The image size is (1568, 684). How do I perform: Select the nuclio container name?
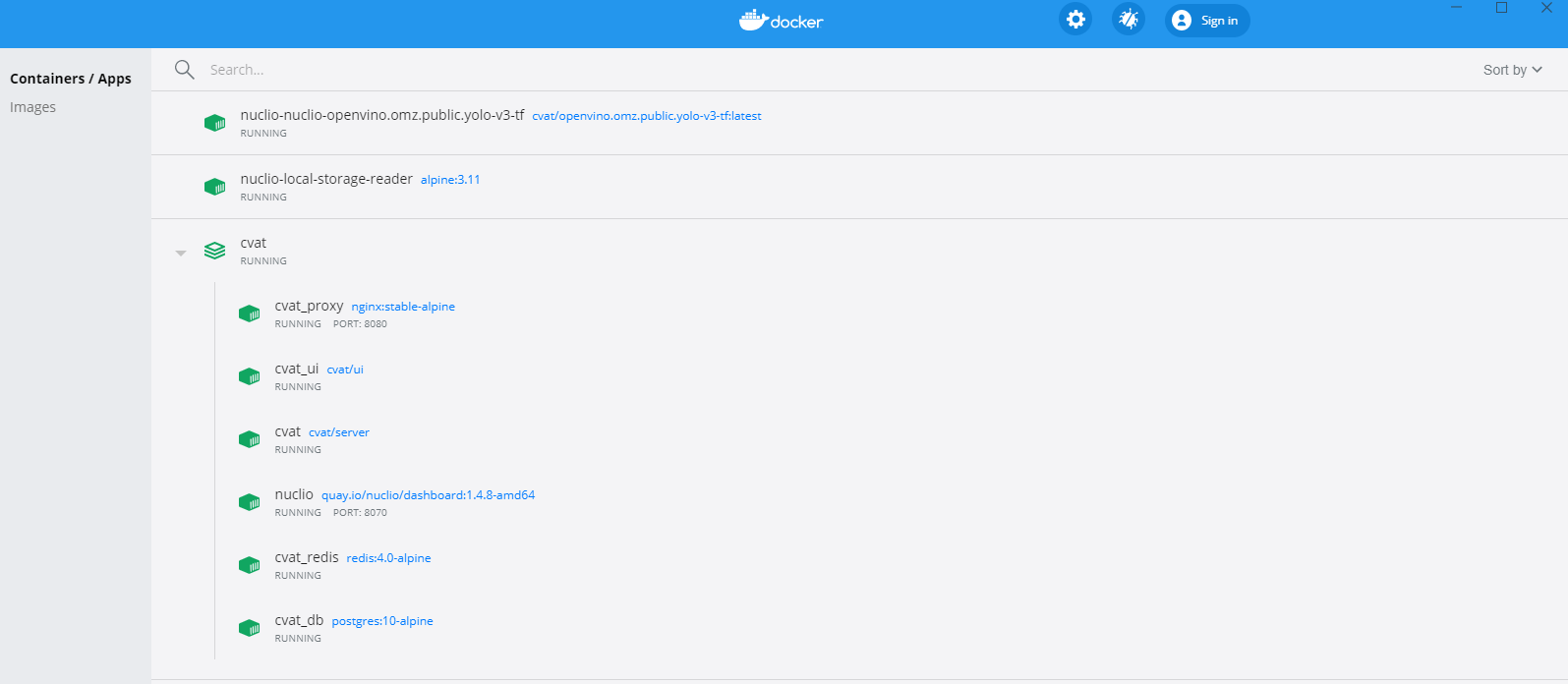294,494
